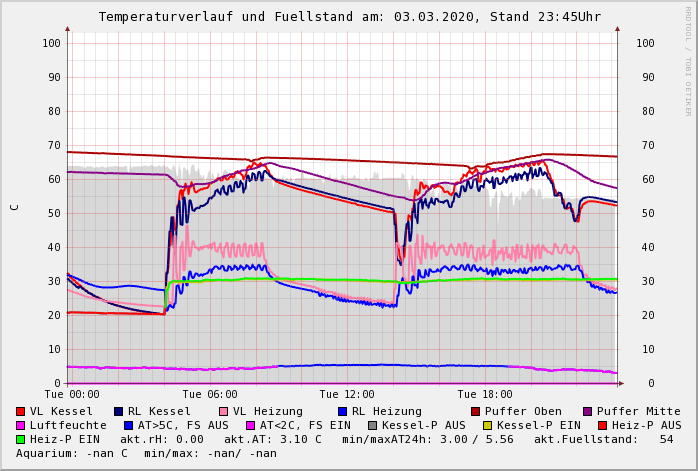
Task: Click the purple Puffer Mitte legend swatch
Action: [588, 411]
